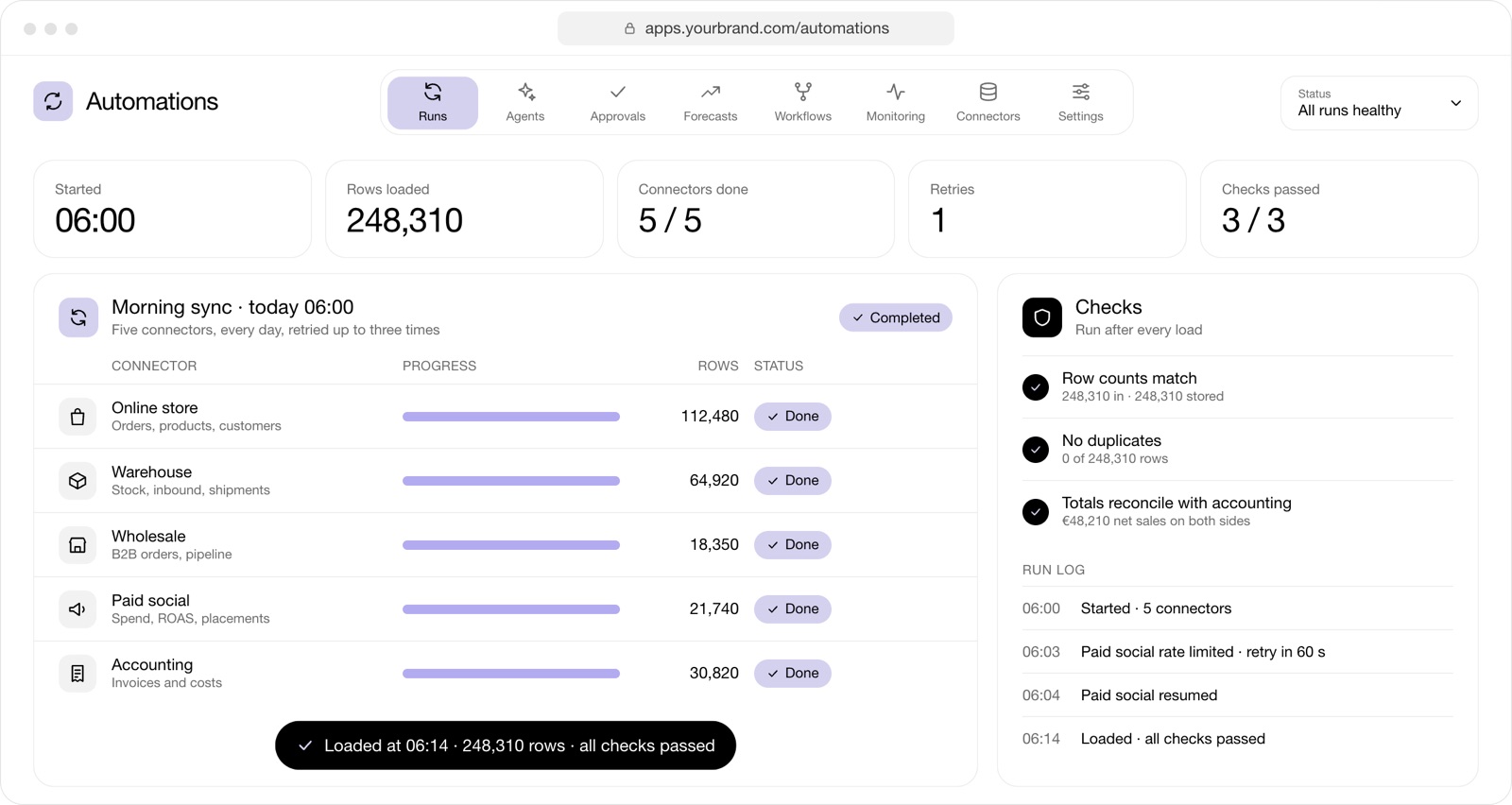This screenshot has width=1512, height=805.
Task: Click the 'Loaded at 06:14' toast banner
Action: (x=506, y=745)
